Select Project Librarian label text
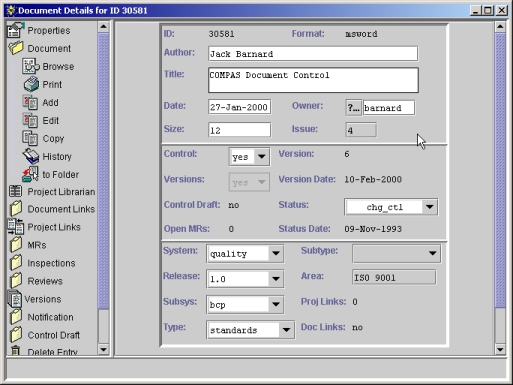 (61, 192)
